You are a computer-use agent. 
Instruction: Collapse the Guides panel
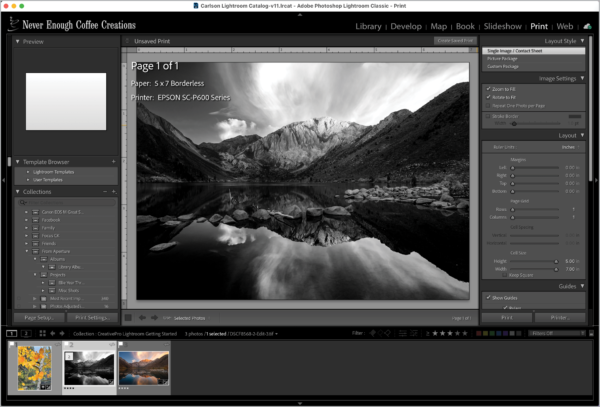click(582, 286)
